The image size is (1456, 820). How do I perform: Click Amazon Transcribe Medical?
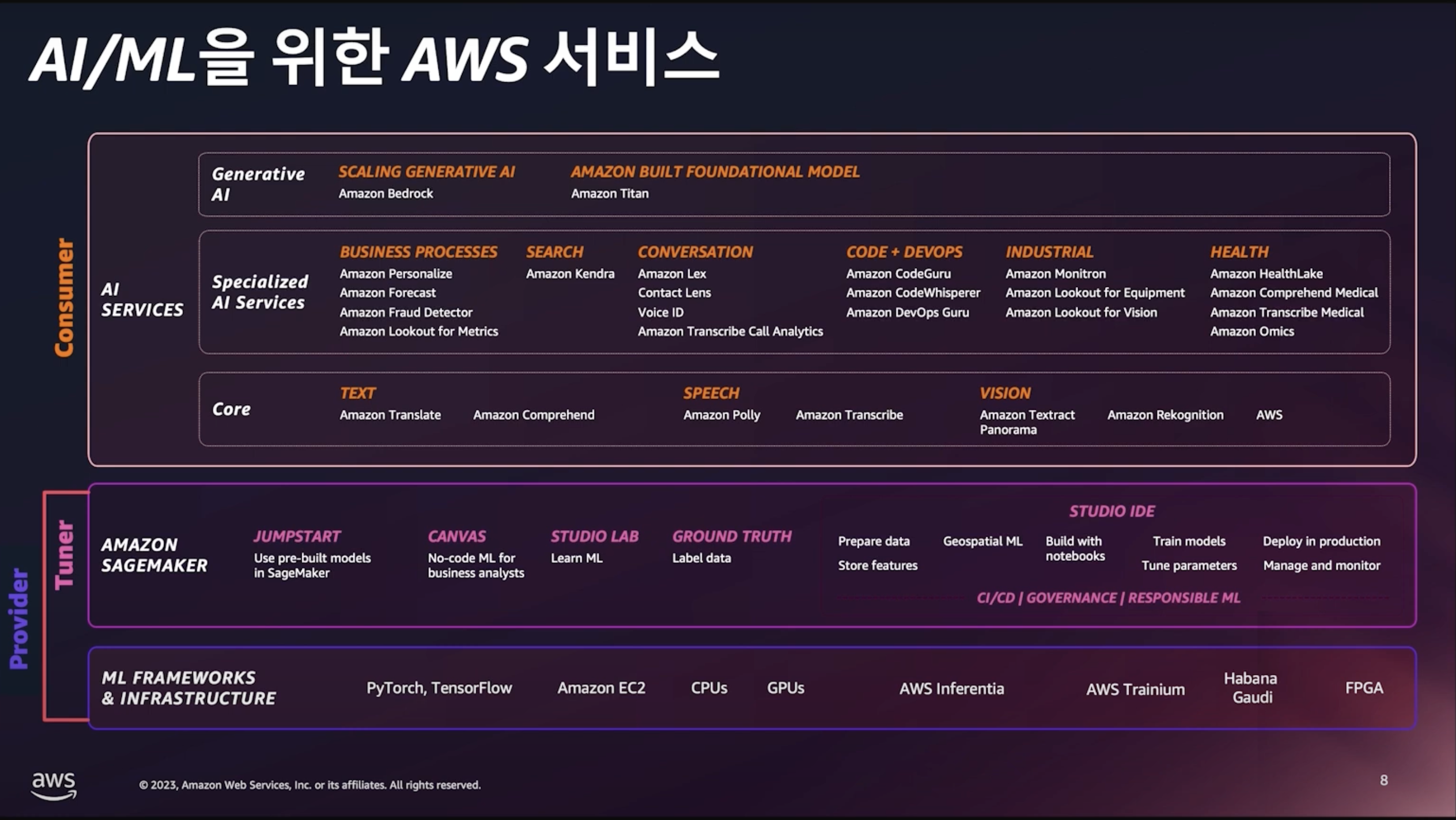coord(1287,312)
